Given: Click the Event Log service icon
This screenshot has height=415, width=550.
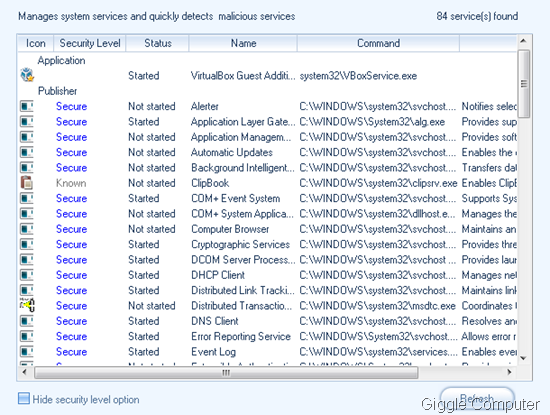Looking at the screenshot, I should click(x=27, y=352).
